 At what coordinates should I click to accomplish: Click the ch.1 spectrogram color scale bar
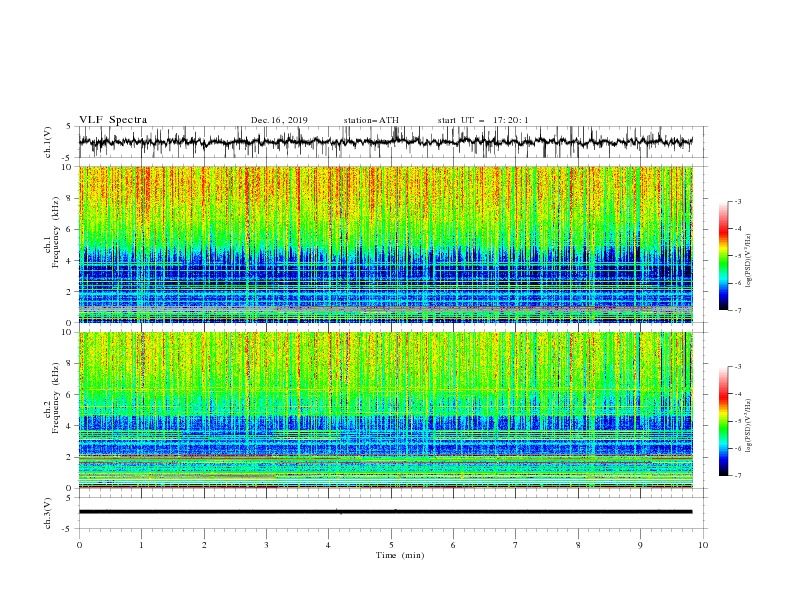pos(724,256)
